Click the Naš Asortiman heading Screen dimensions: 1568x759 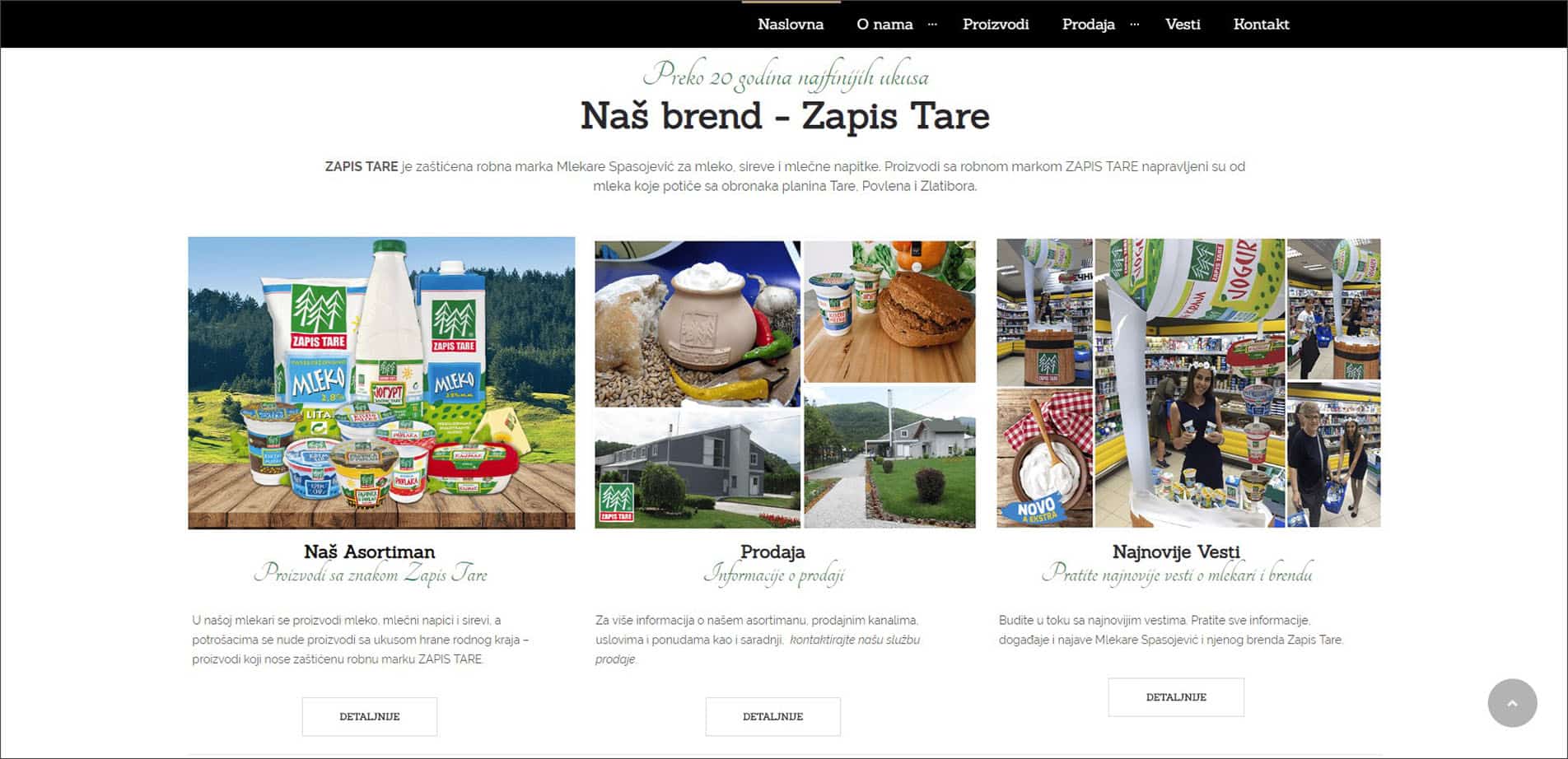pyautogui.click(x=369, y=552)
